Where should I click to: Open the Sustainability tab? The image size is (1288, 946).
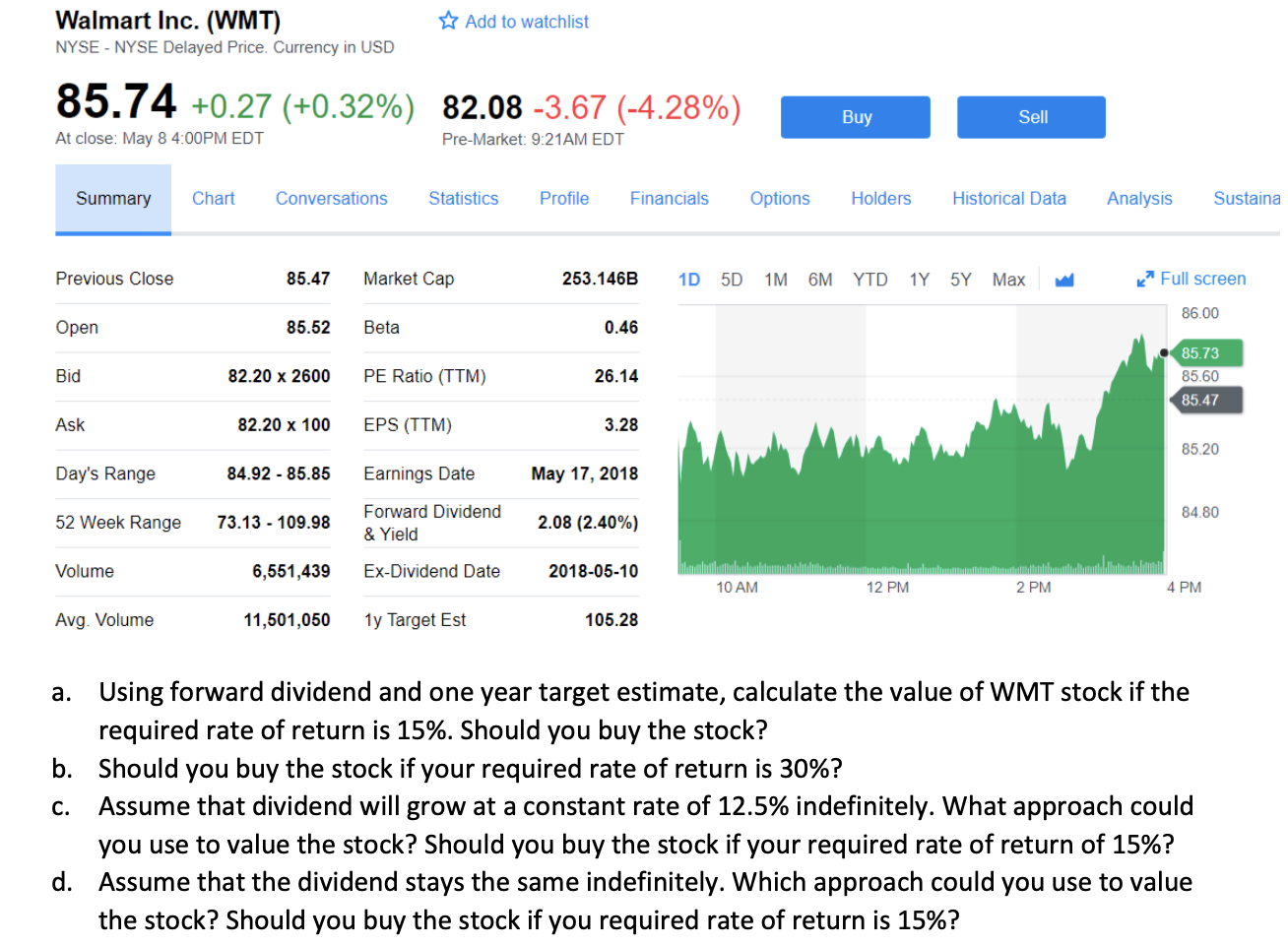point(1247,199)
